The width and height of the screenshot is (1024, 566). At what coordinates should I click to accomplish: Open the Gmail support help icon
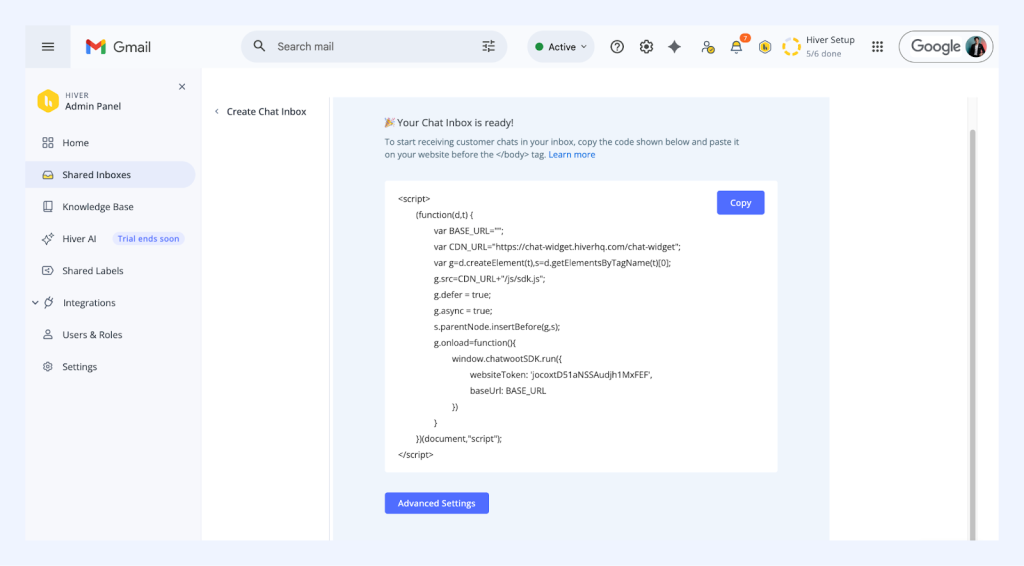(617, 47)
